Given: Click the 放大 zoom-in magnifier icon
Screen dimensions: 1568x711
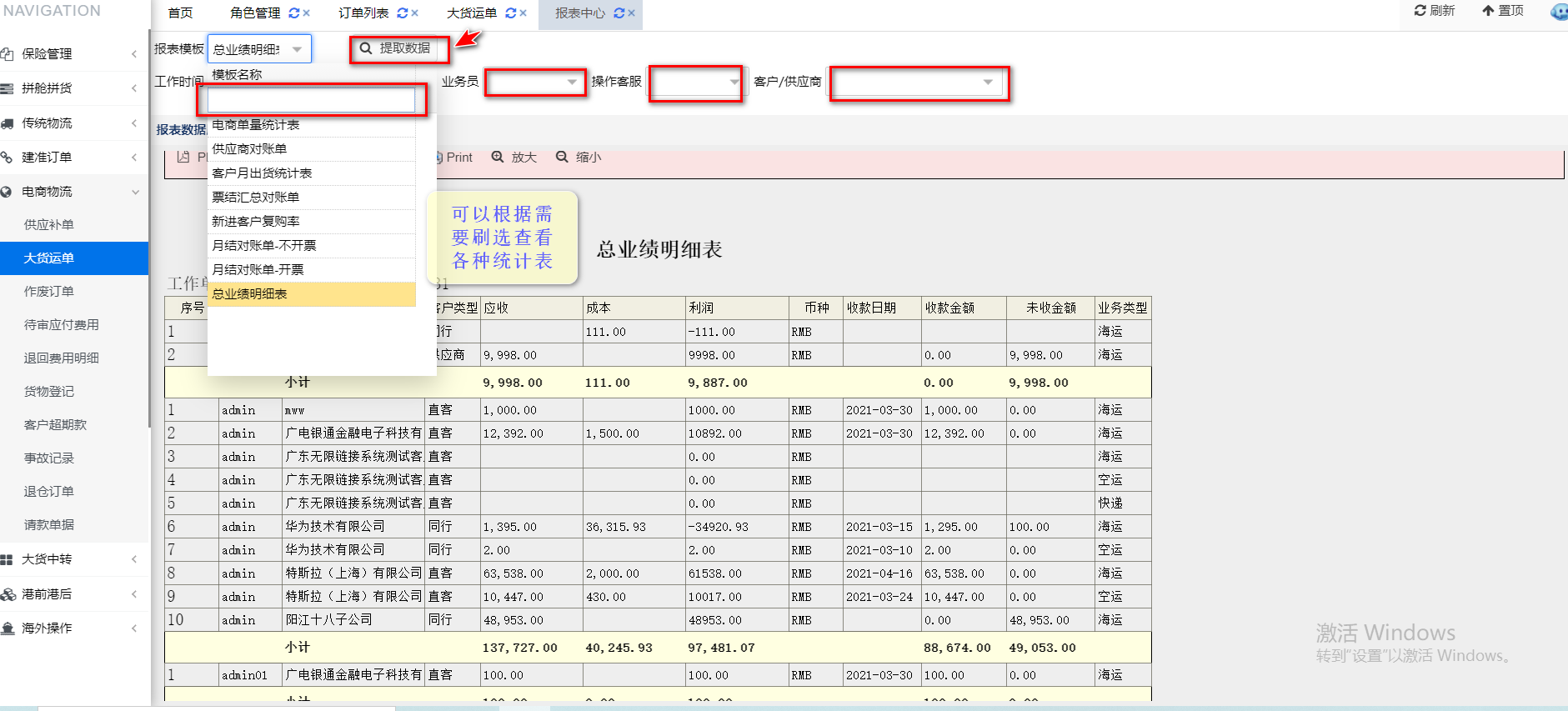Looking at the screenshot, I should coord(498,157).
